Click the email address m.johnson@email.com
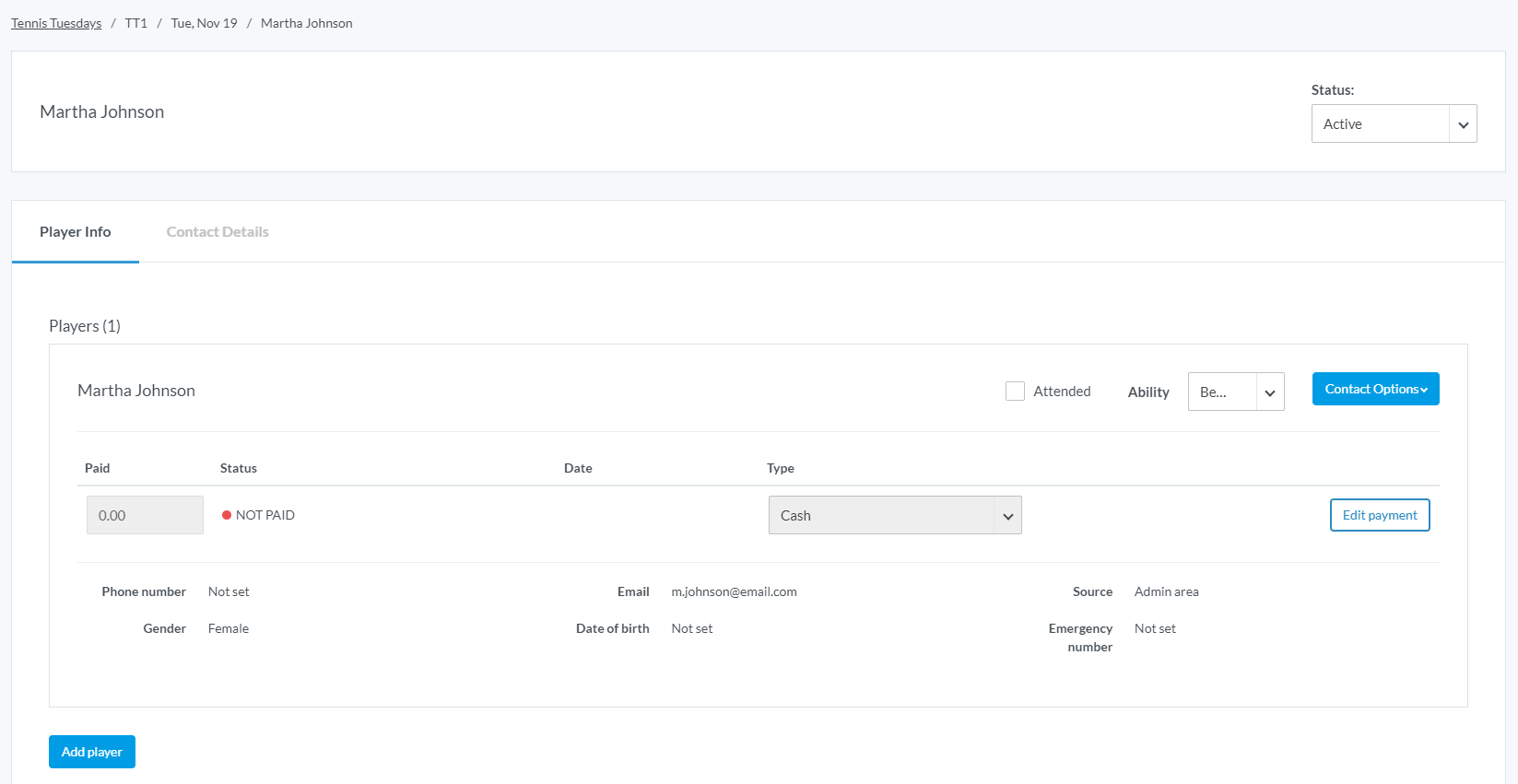Image resolution: width=1518 pixels, height=784 pixels. pos(734,591)
